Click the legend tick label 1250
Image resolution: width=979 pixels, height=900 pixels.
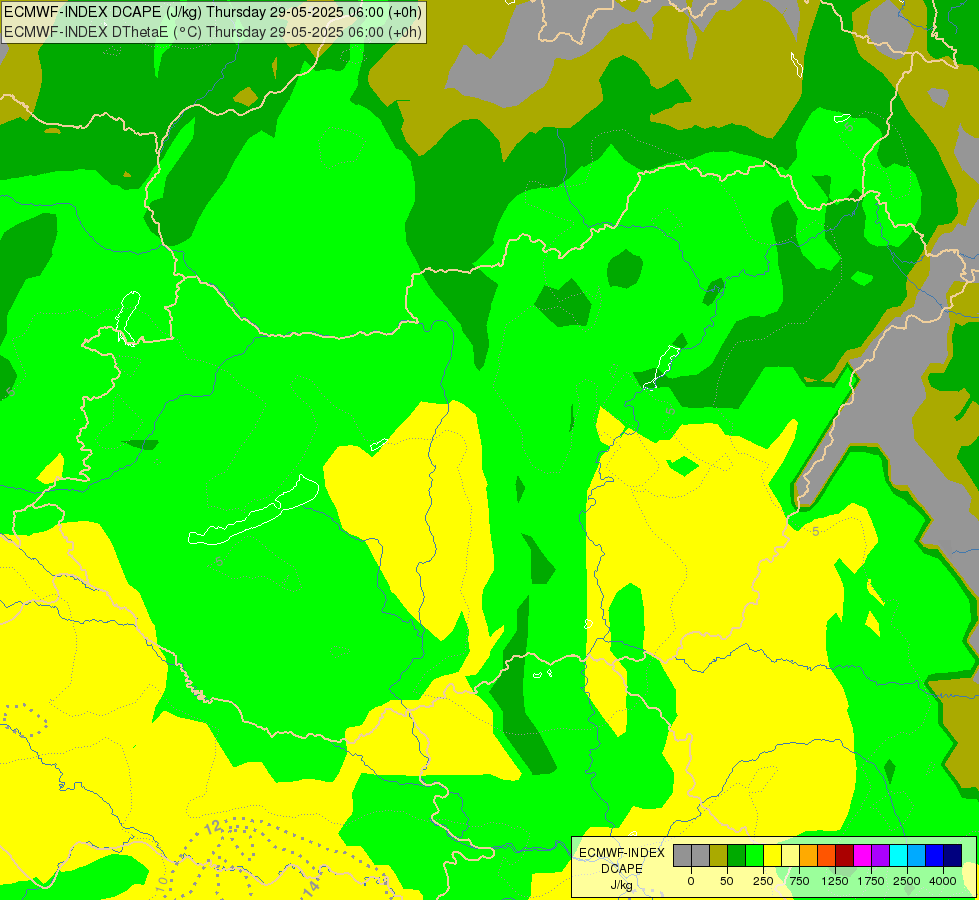click(x=835, y=881)
